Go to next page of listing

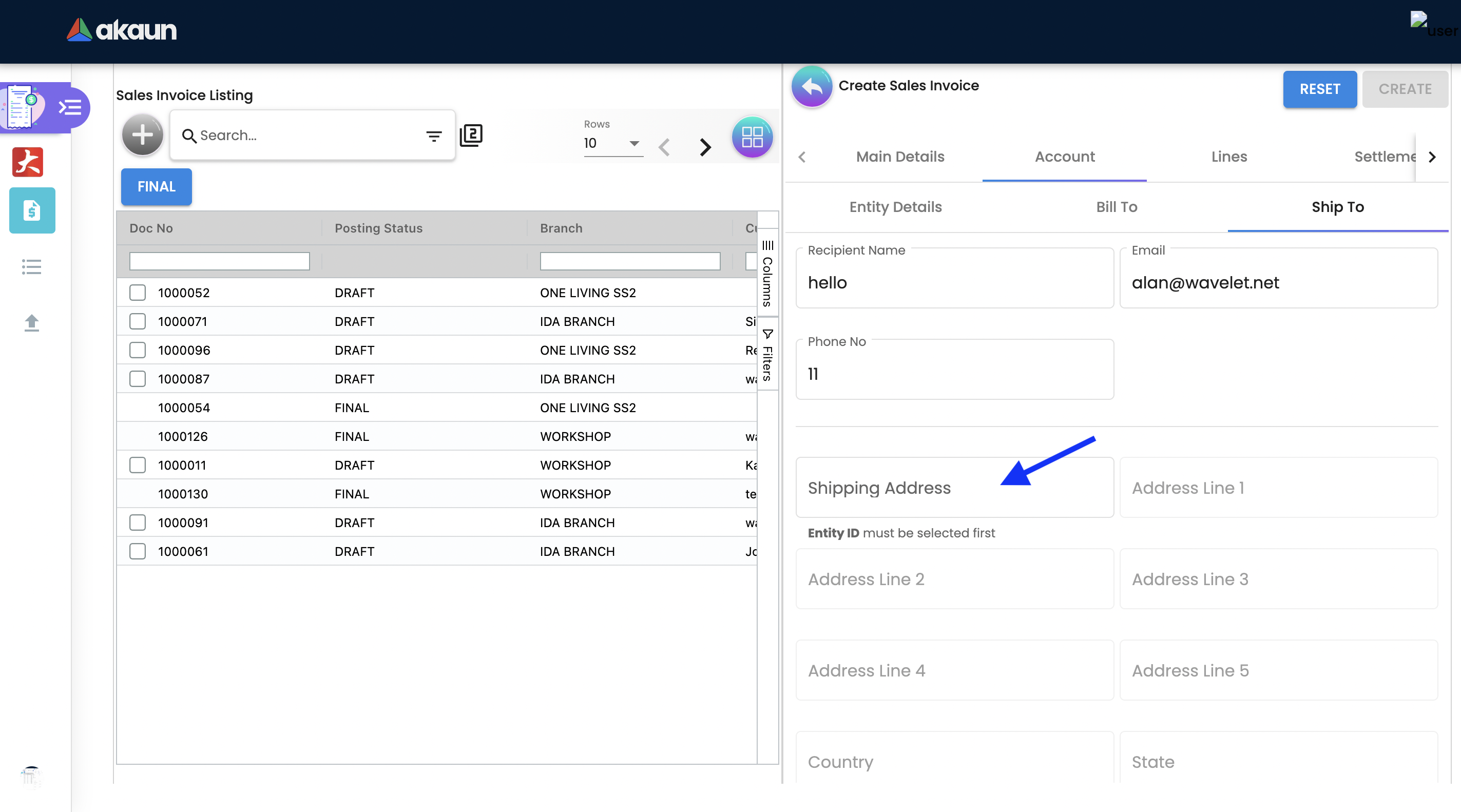click(x=705, y=147)
